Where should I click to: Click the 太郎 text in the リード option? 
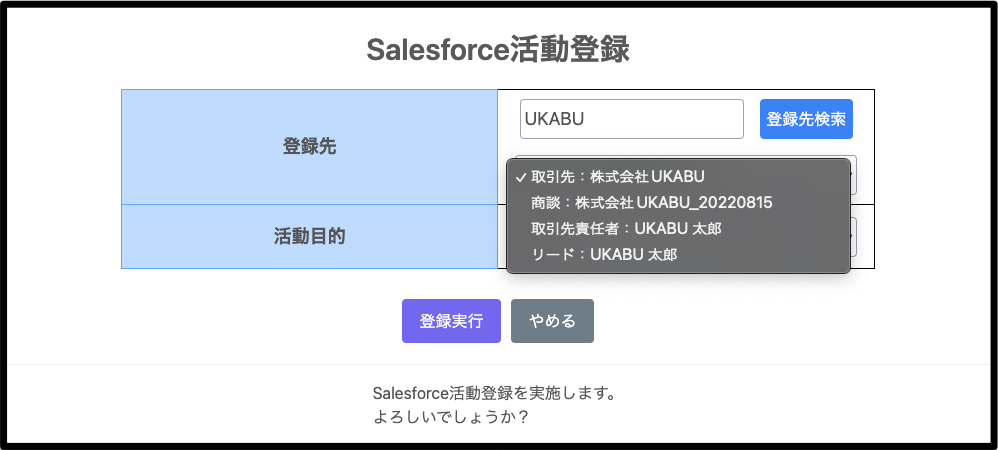[x=663, y=255]
